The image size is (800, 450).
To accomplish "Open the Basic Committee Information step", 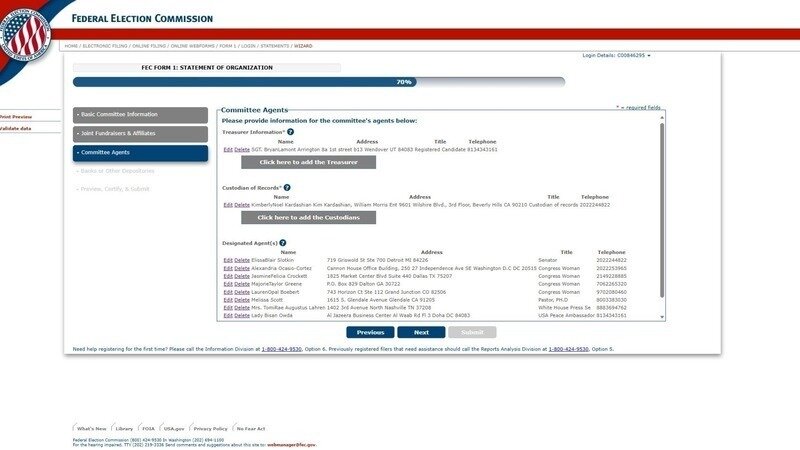I will [x=140, y=115].
